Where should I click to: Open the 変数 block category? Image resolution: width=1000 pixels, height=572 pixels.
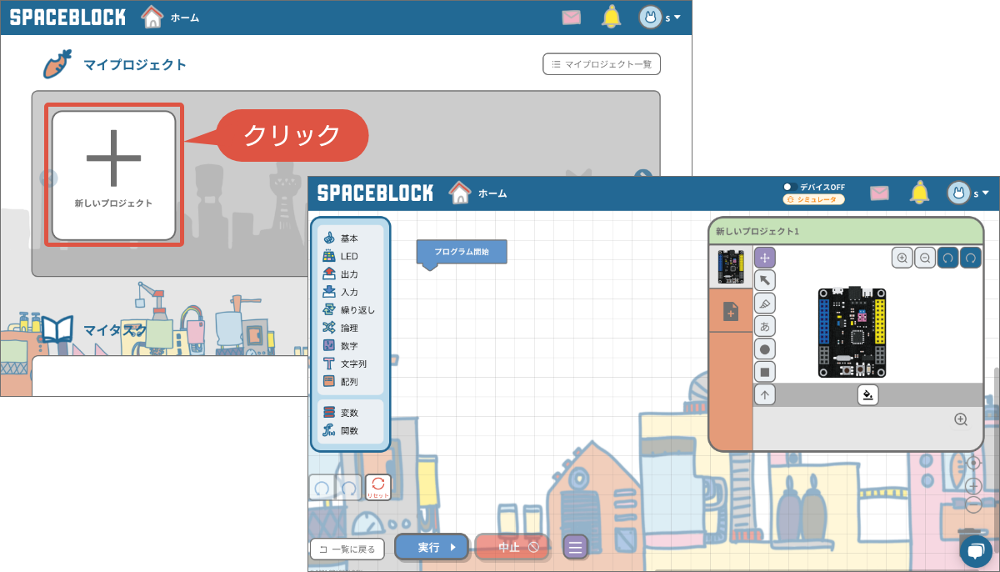point(350,413)
